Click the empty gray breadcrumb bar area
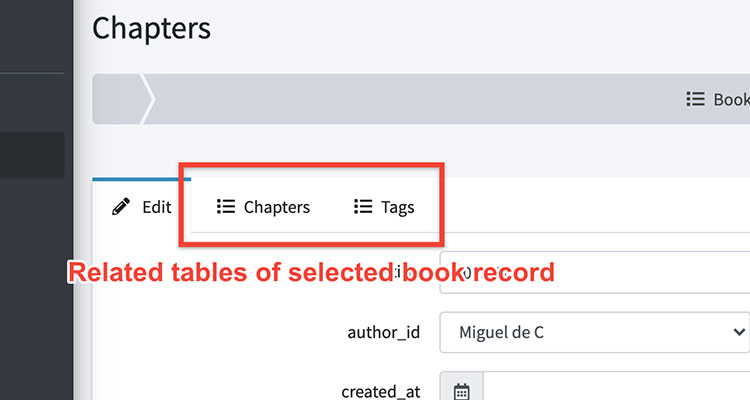The image size is (750, 400). pyautogui.click(x=400, y=100)
